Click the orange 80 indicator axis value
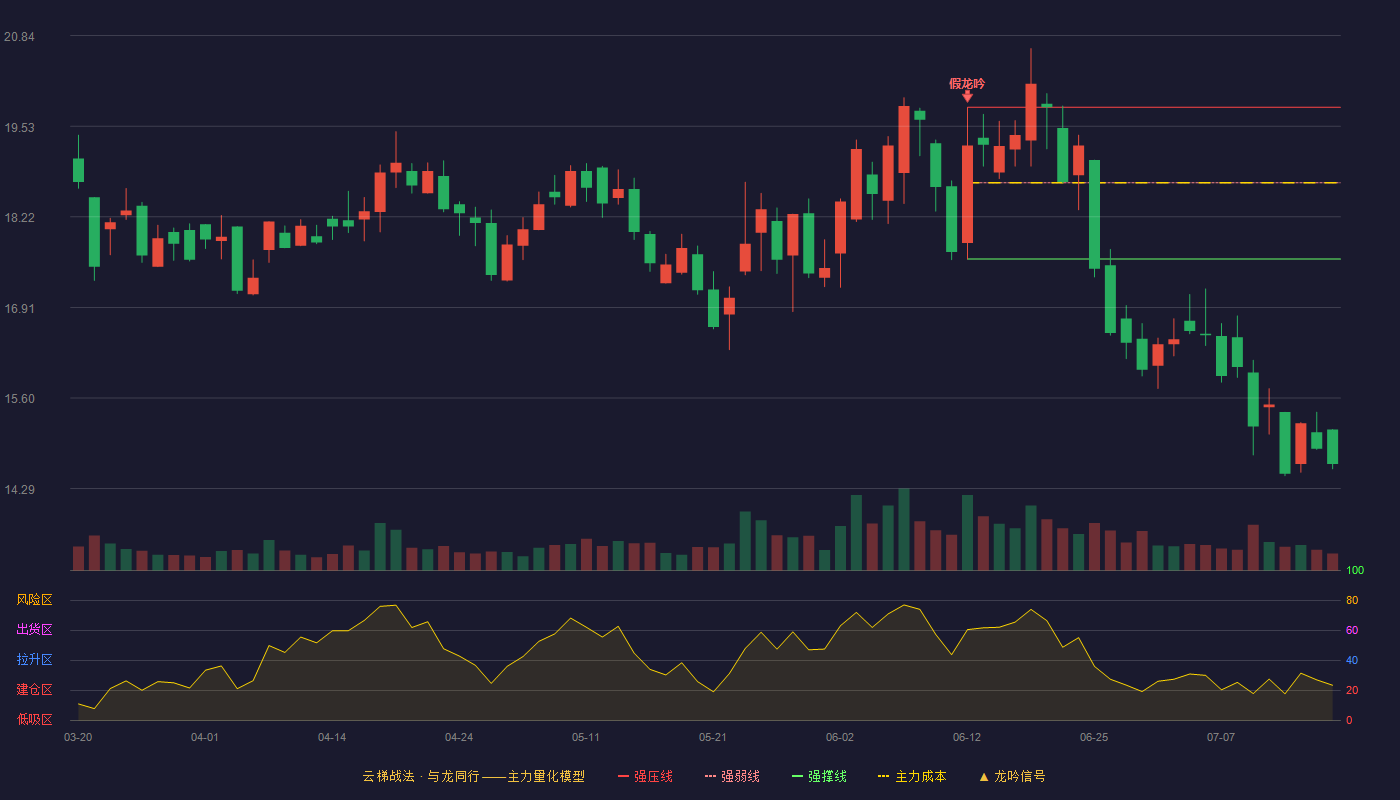The image size is (1400, 800). pyautogui.click(x=1352, y=600)
